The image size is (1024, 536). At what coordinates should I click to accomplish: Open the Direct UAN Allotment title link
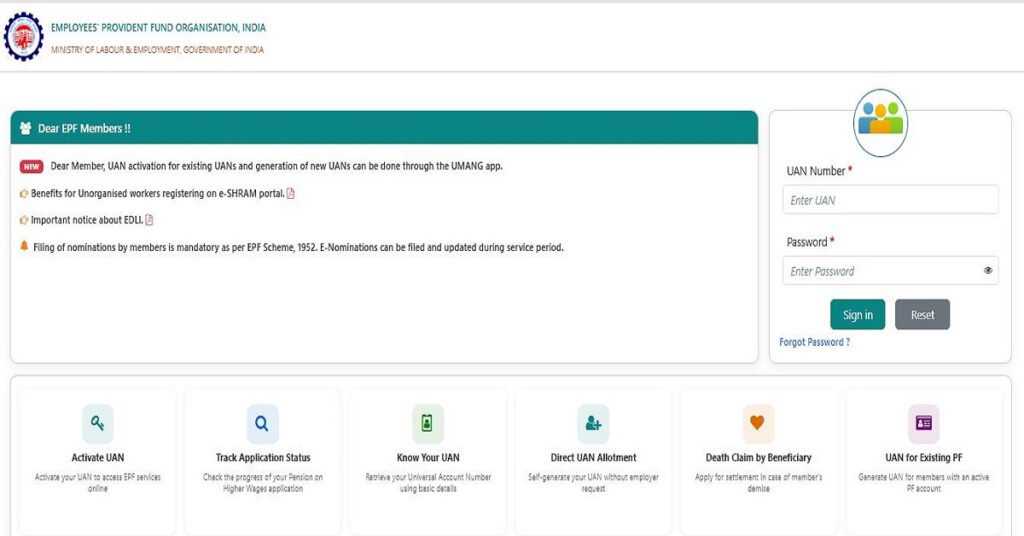click(593, 458)
